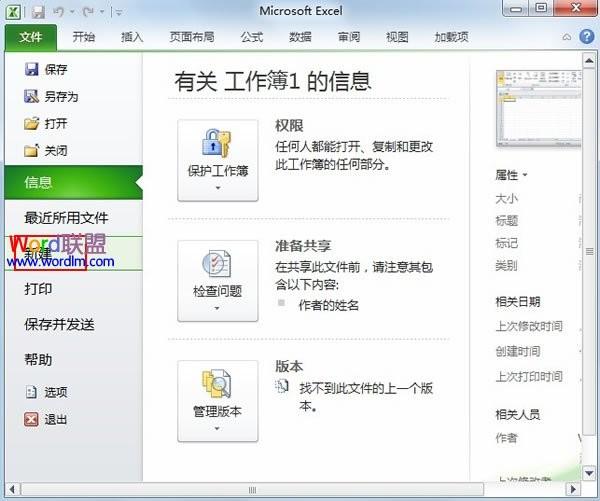Image resolution: width=600 pixels, height=501 pixels.
Task: Click the 版本 heading text
Action: 289,366
